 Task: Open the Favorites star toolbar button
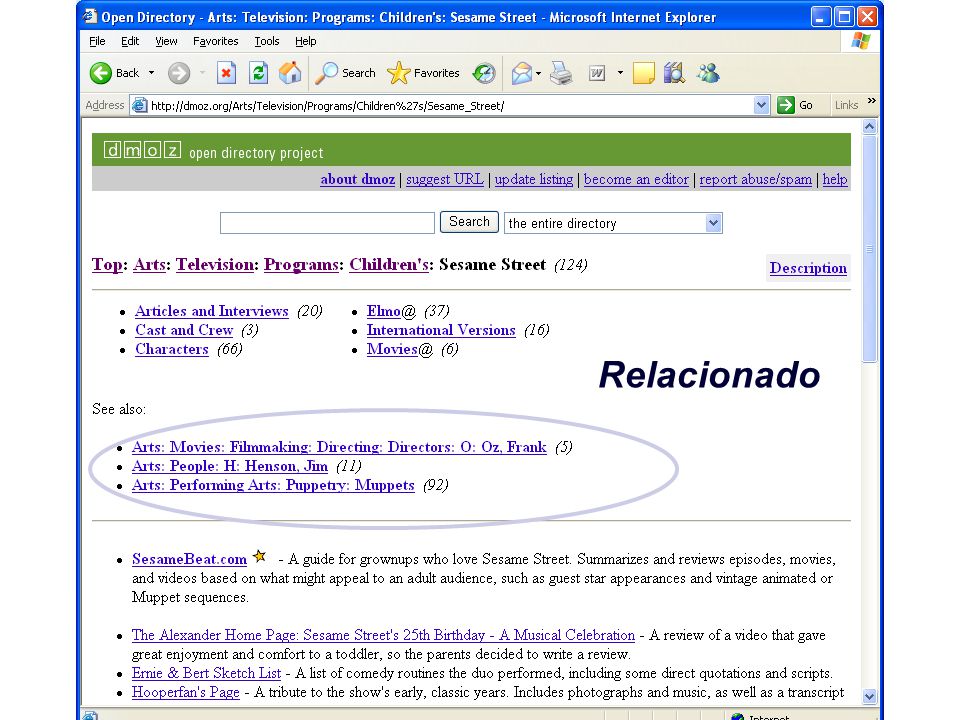[423, 73]
